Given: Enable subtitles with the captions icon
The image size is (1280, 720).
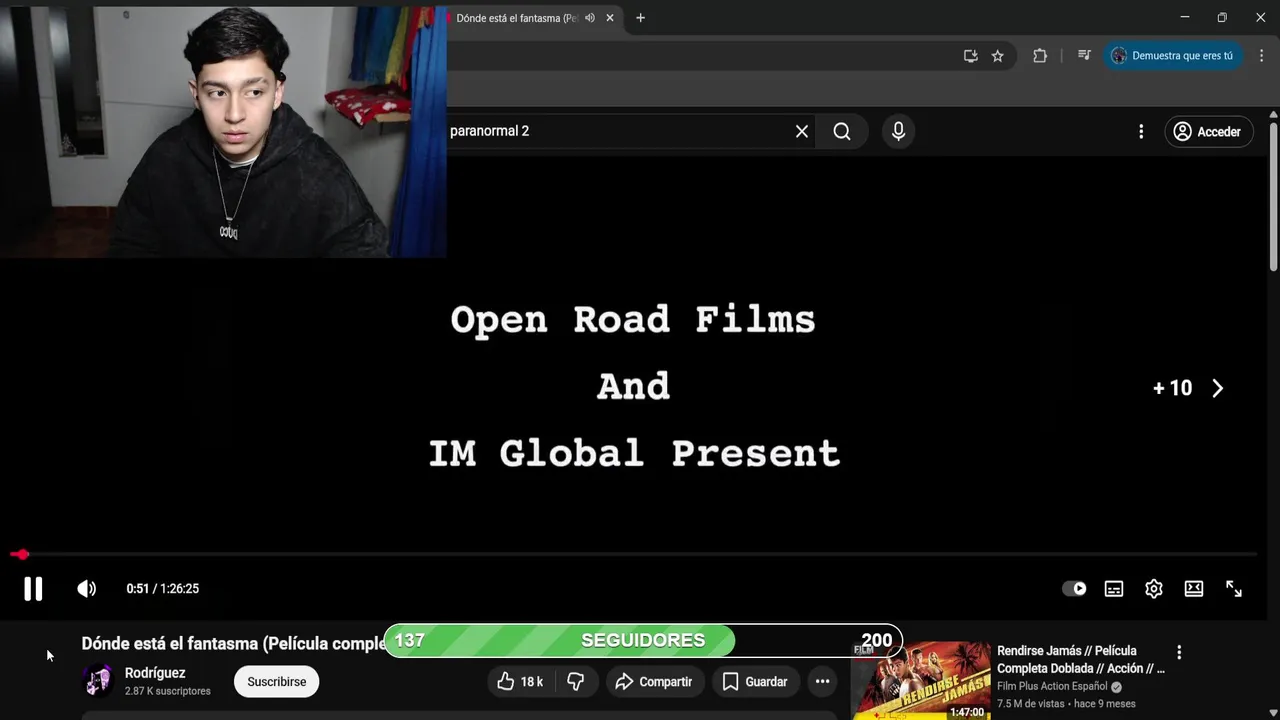Looking at the screenshot, I should (1114, 589).
